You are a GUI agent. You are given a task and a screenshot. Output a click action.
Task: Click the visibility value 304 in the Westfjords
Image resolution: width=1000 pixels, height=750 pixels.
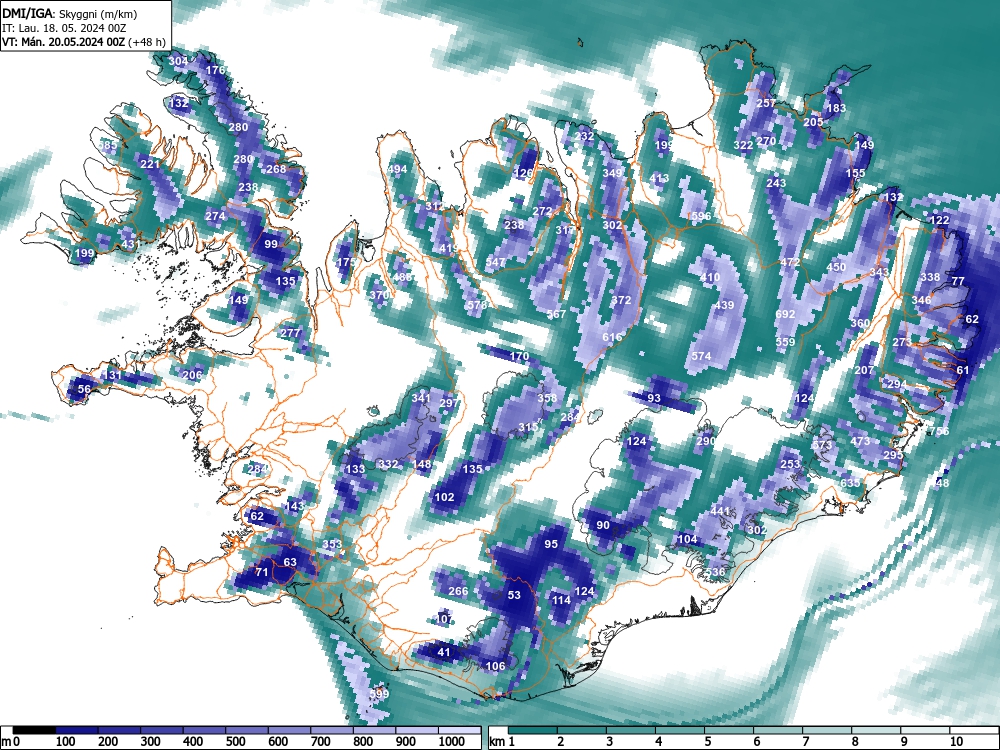[x=179, y=62]
